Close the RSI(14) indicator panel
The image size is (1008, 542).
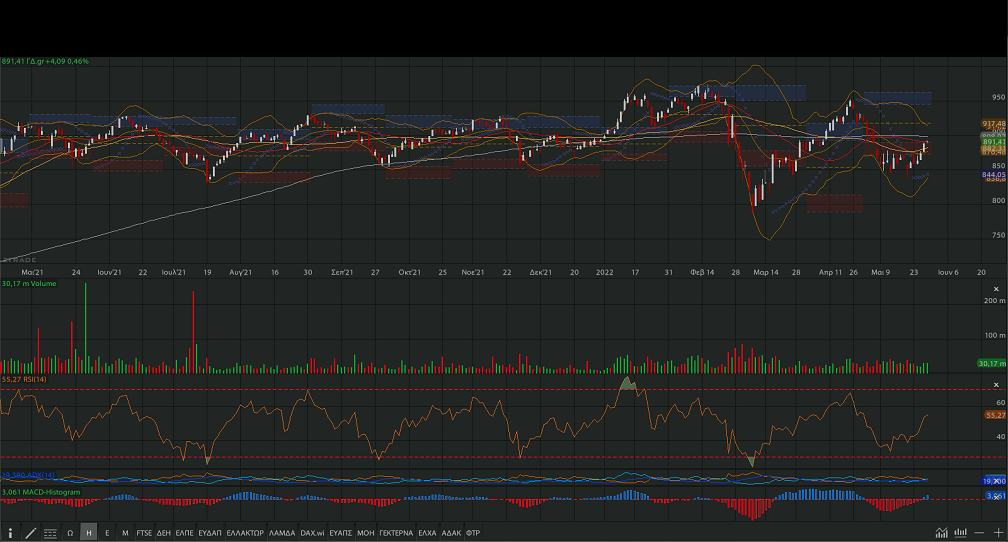995,384
